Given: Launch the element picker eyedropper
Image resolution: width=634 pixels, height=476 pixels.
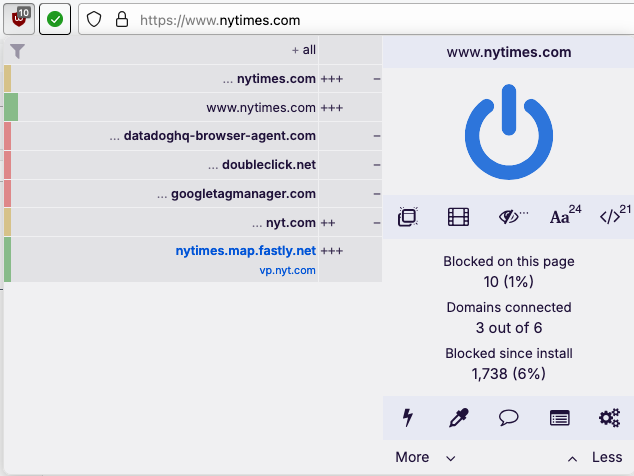Looking at the screenshot, I should pos(459,418).
